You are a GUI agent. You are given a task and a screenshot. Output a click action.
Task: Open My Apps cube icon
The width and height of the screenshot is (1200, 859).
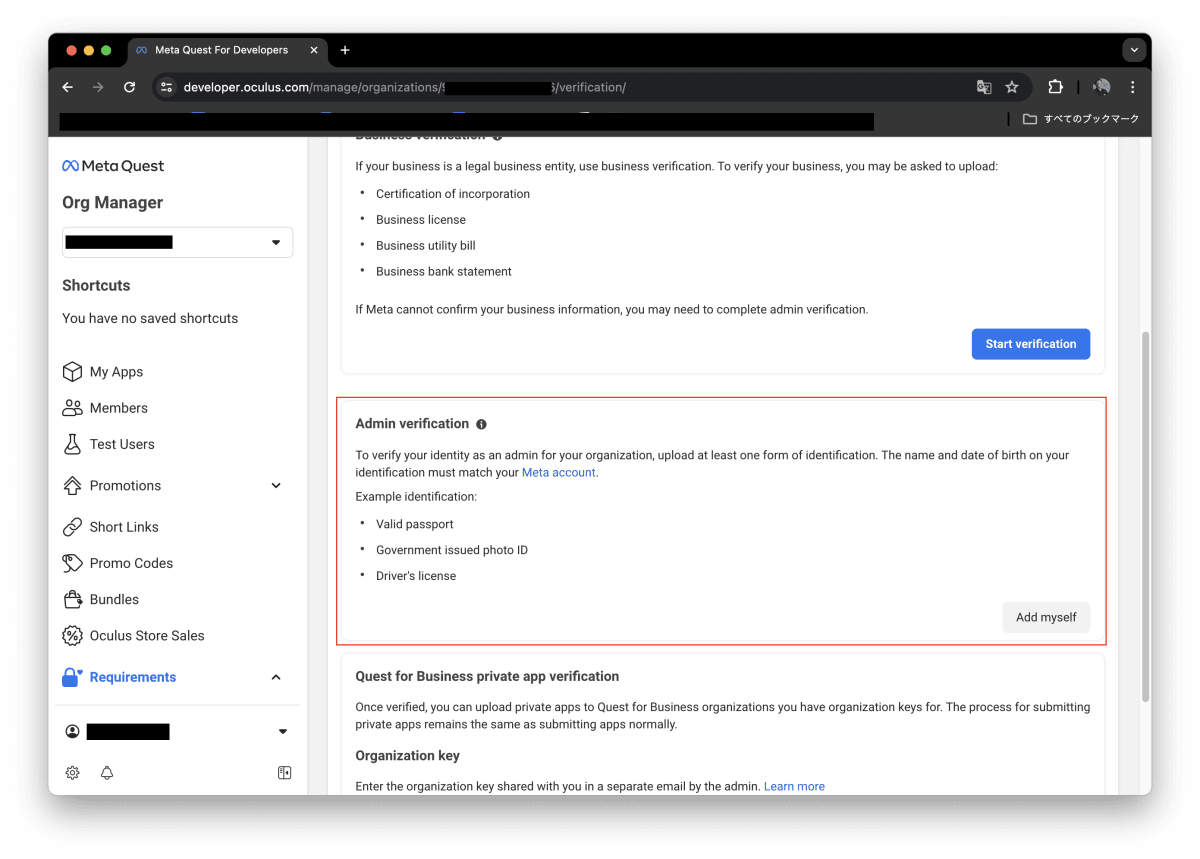click(72, 372)
